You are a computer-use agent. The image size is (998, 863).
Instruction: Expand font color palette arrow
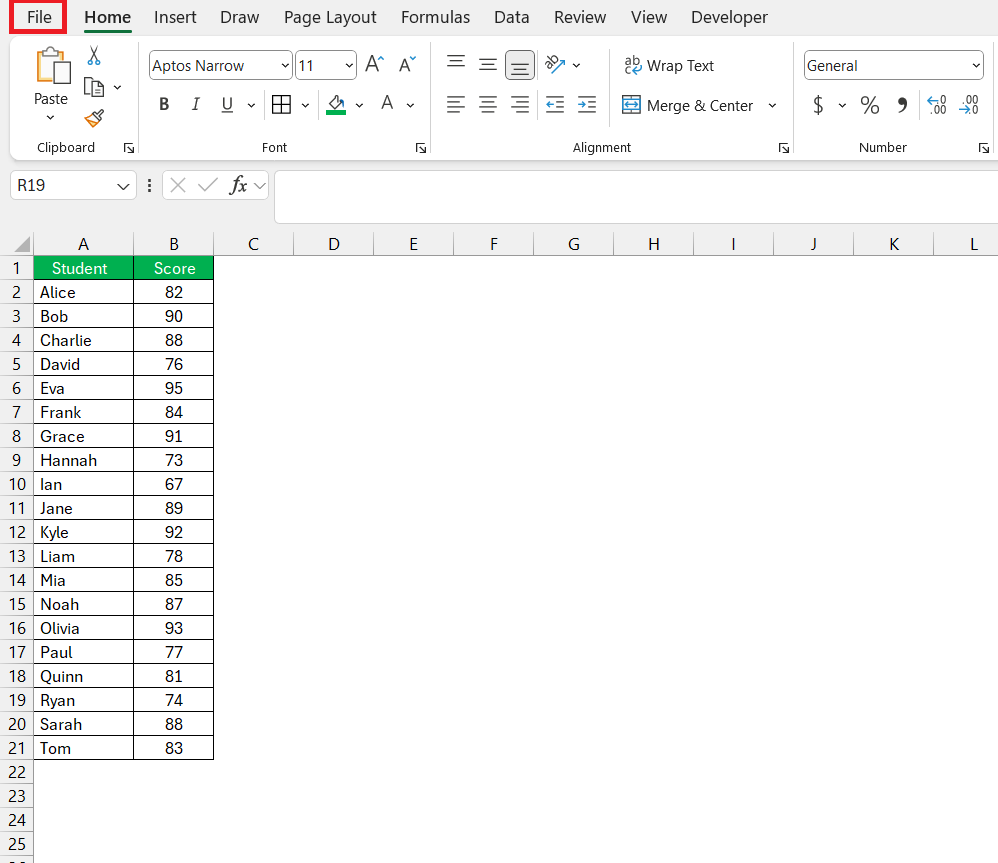410,105
